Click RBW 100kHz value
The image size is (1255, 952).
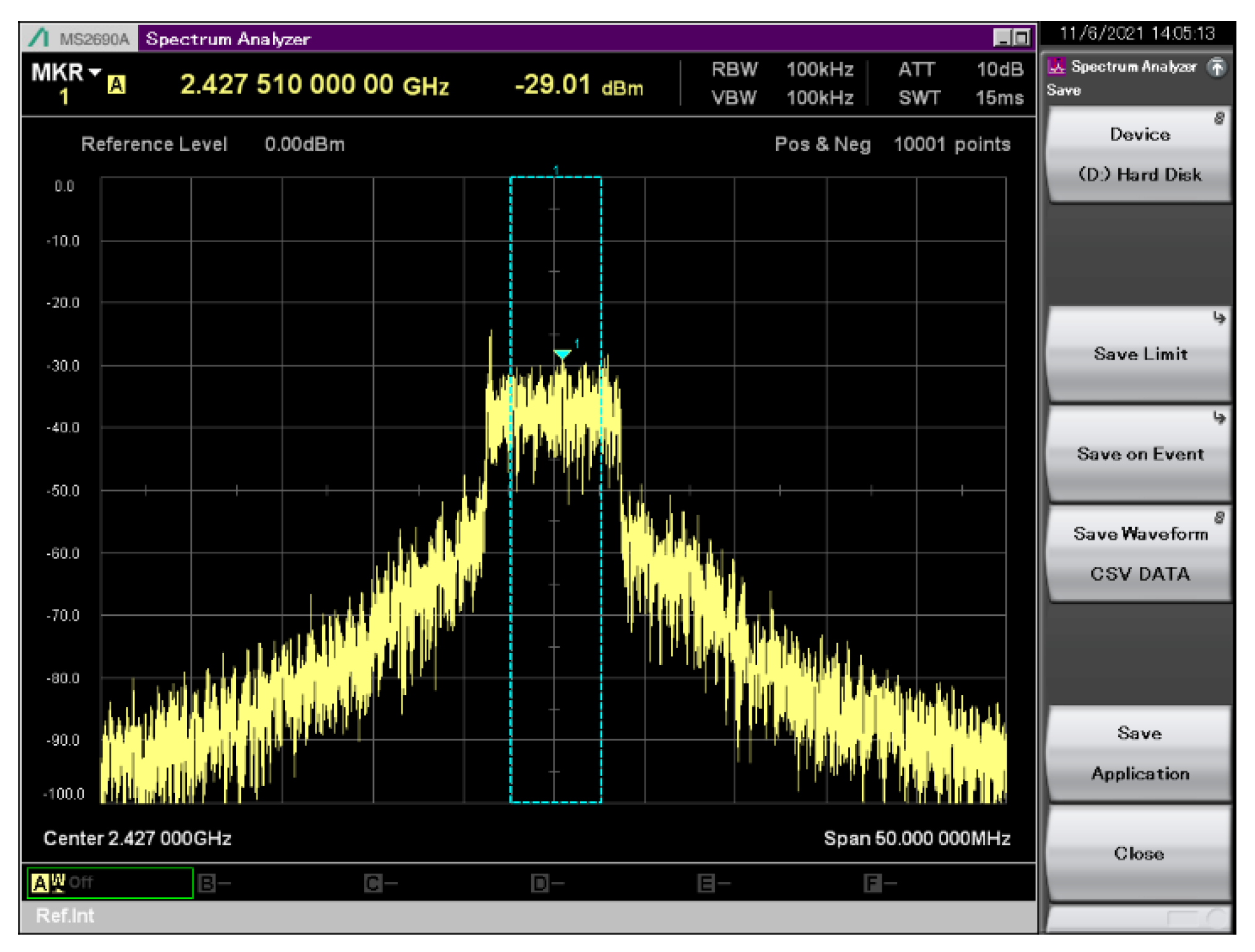819,69
